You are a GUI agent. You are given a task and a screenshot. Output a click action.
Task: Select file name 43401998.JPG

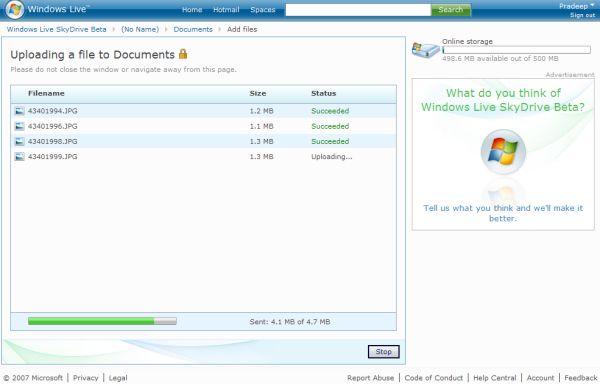coord(52,142)
